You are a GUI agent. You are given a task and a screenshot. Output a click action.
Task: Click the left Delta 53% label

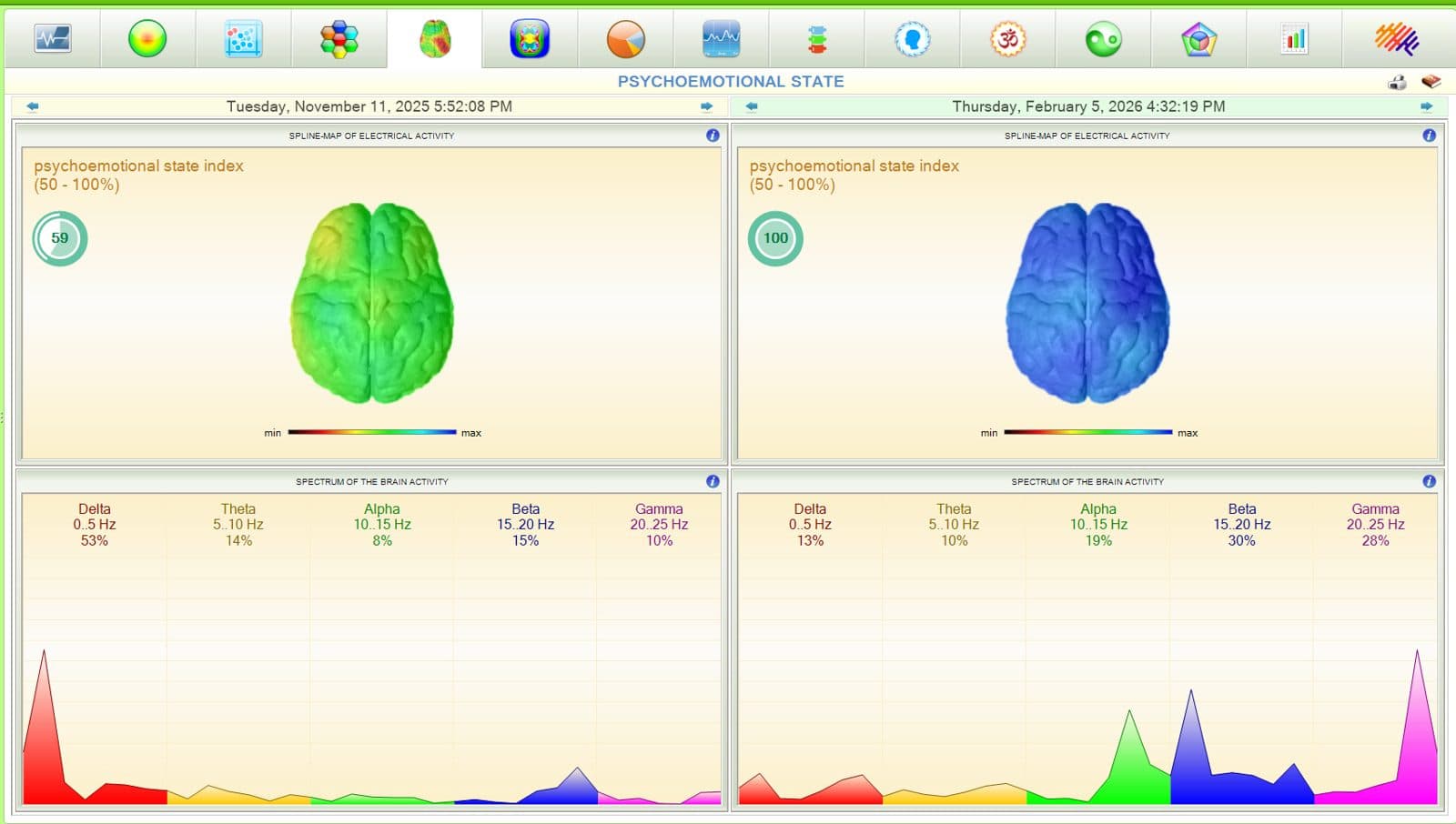[x=95, y=525]
